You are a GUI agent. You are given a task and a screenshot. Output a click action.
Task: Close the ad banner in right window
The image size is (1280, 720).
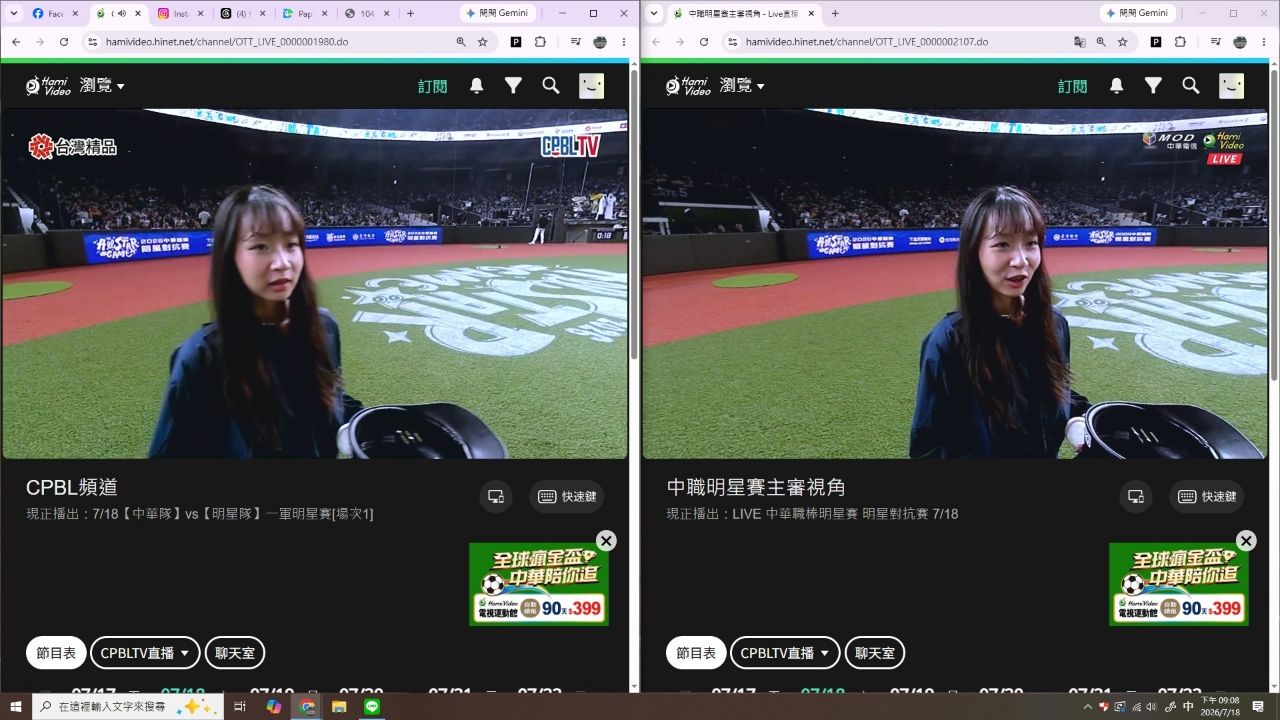pos(1246,540)
